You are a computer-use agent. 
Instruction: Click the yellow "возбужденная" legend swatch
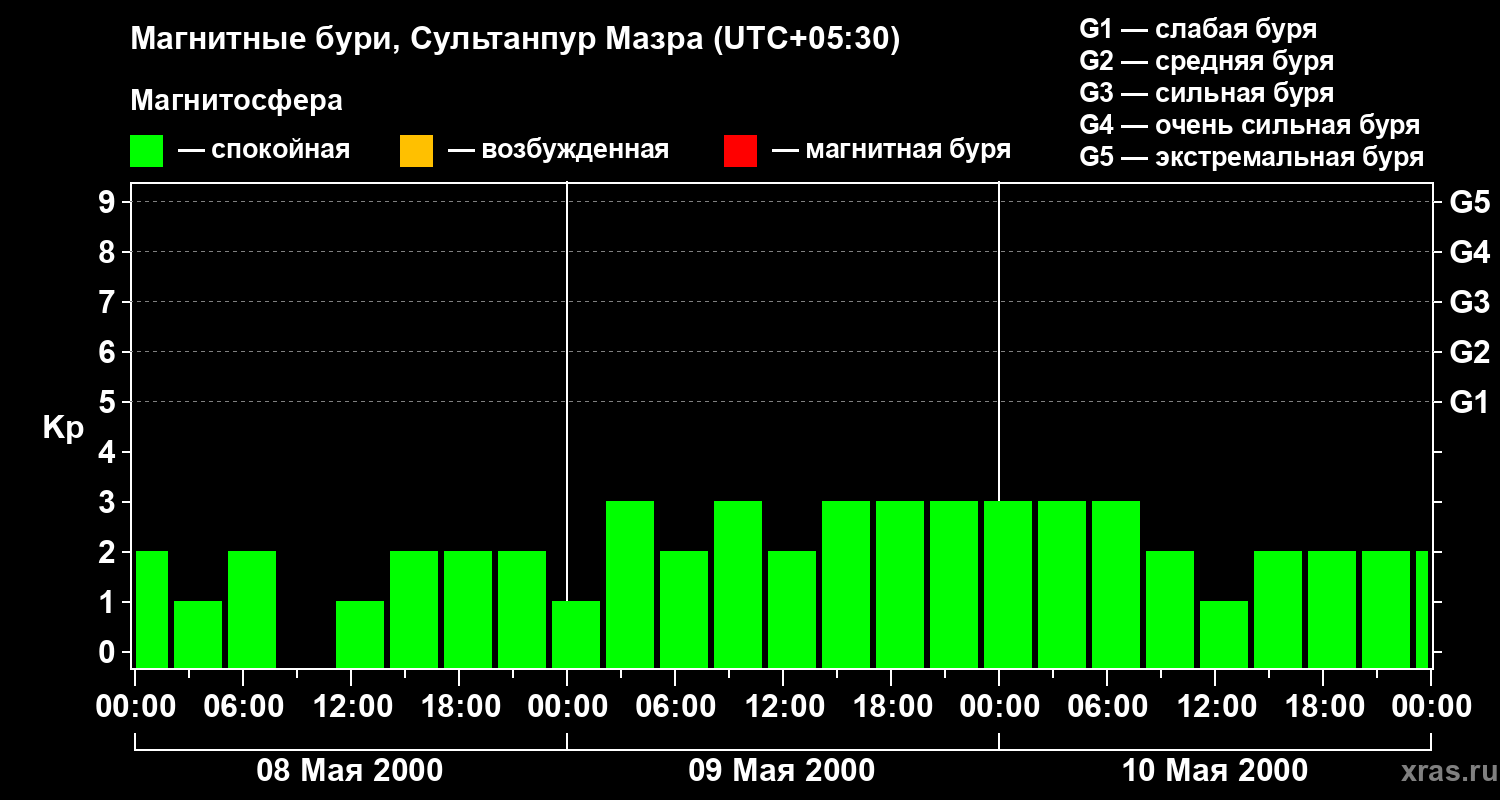click(416, 151)
